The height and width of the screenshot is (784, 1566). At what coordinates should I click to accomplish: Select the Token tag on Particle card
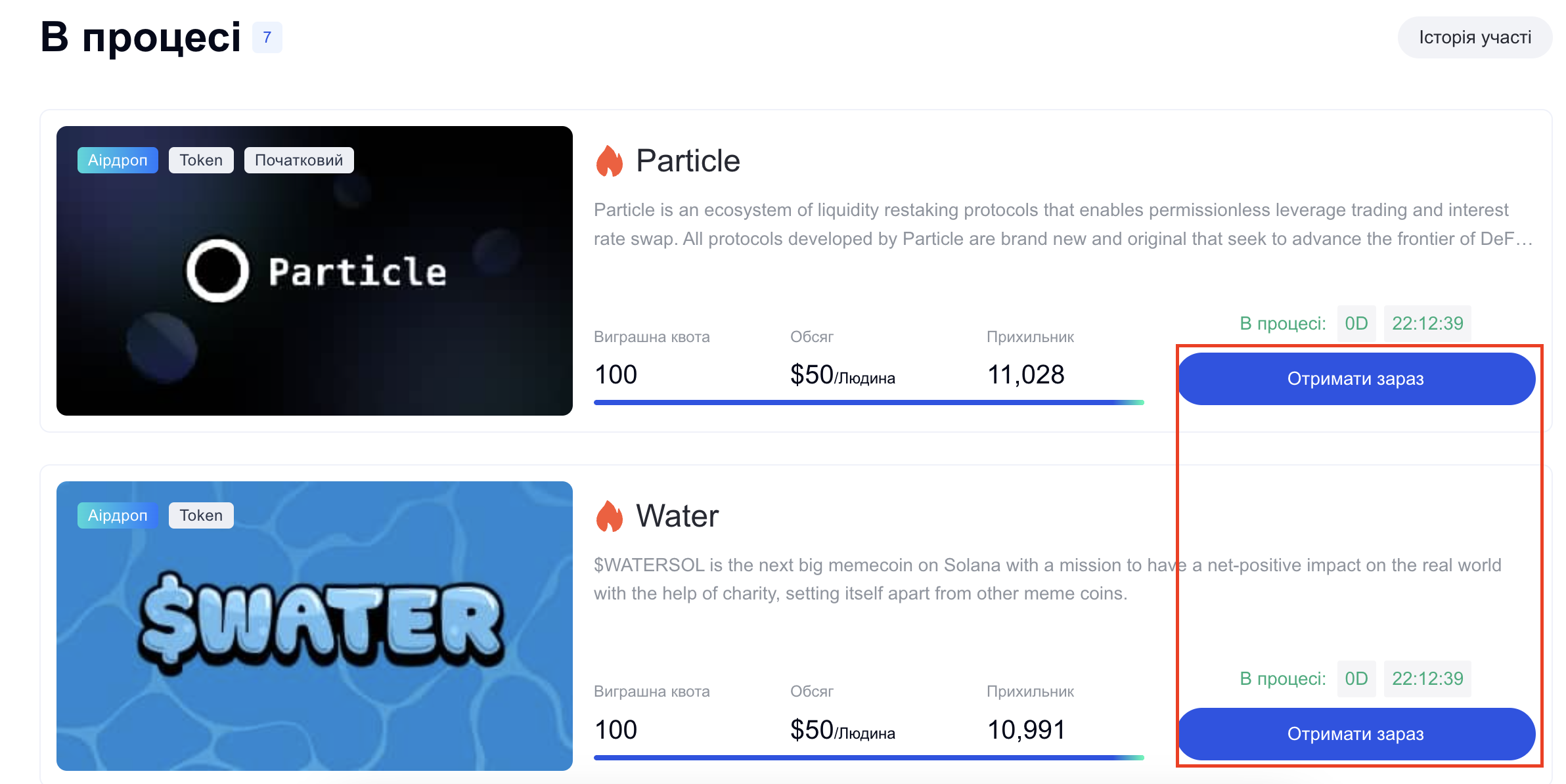pyautogui.click(x=201, y=160)
